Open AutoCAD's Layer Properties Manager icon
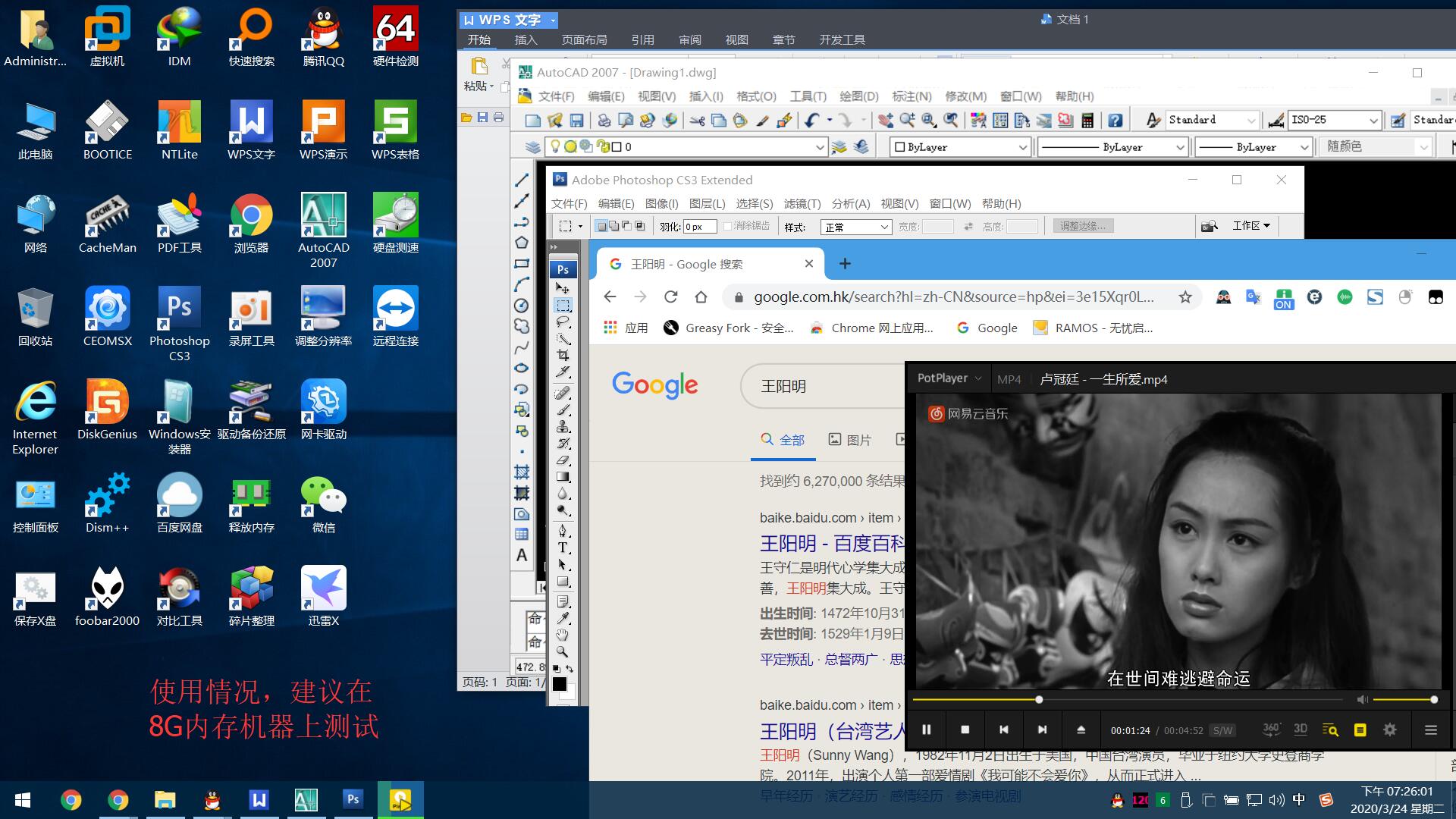1456x819 pixels. point(533,147)
